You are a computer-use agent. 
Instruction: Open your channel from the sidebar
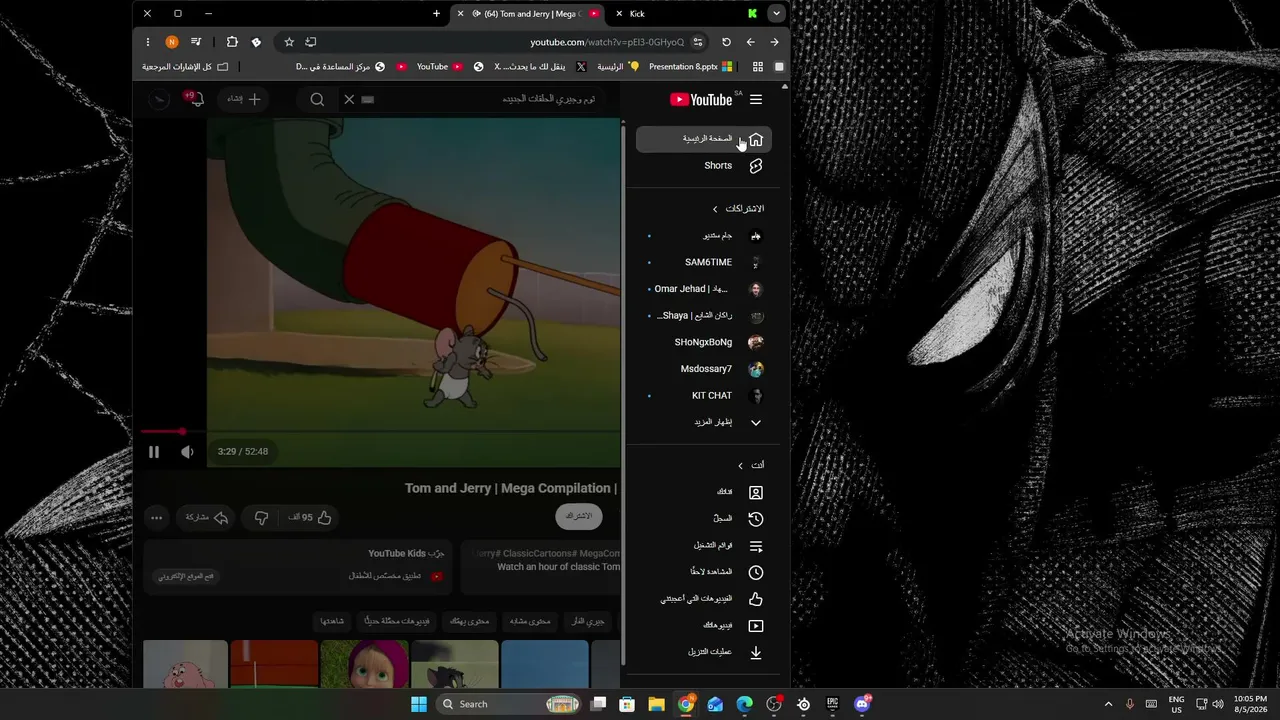coord(704,492)
